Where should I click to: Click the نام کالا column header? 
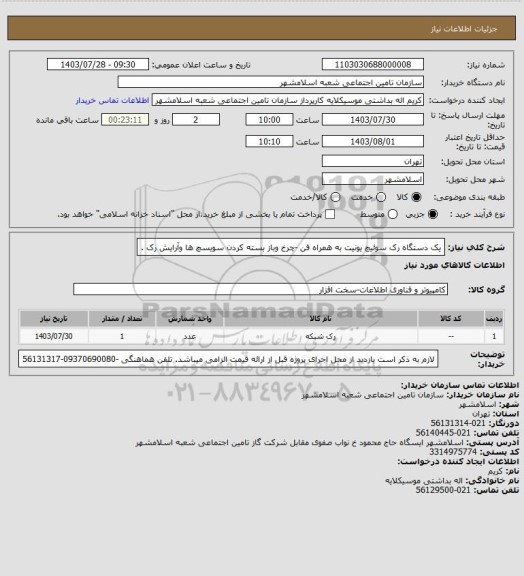coord(320,318)
